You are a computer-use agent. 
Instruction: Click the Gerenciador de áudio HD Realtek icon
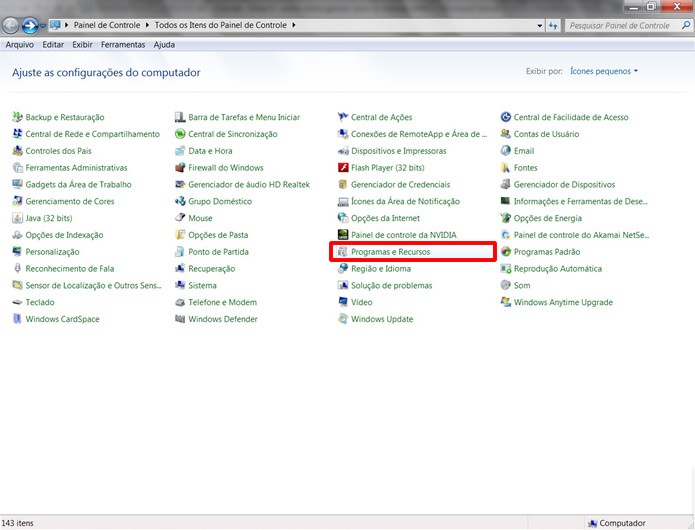pyautogui.click(x=180, y=184)
